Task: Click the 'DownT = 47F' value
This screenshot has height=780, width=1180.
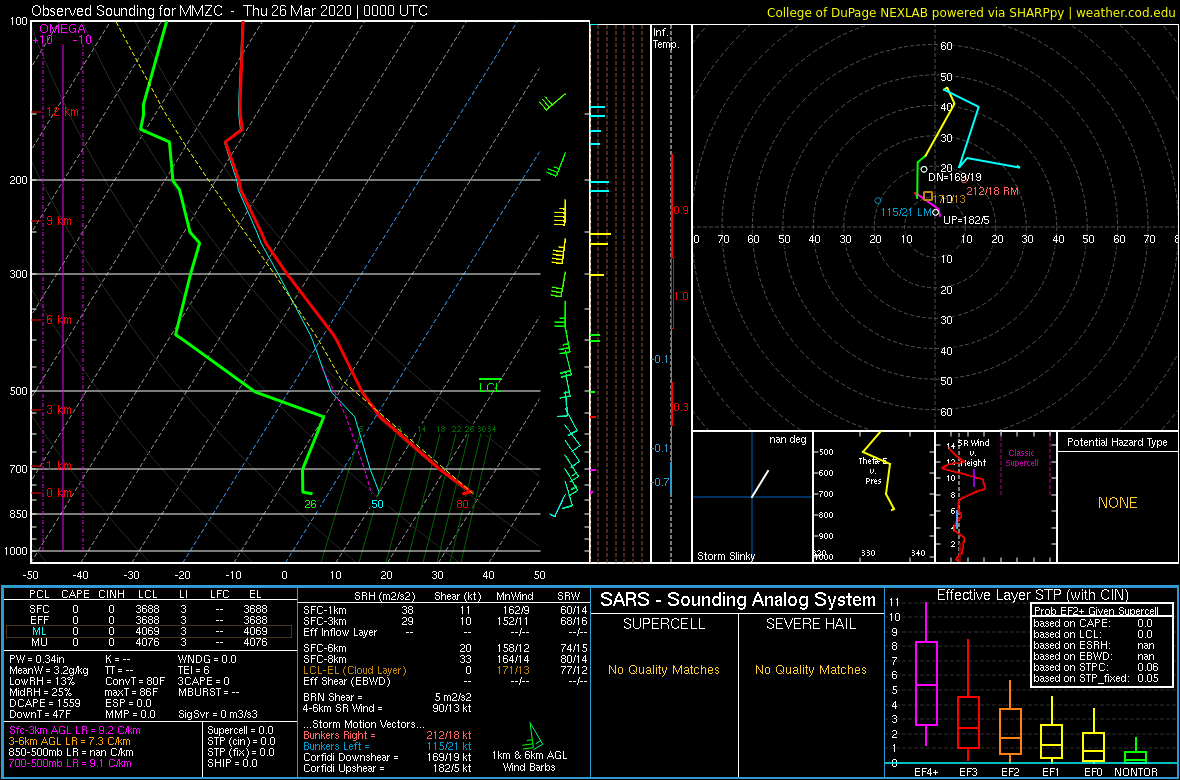Action: click(38, 716)
